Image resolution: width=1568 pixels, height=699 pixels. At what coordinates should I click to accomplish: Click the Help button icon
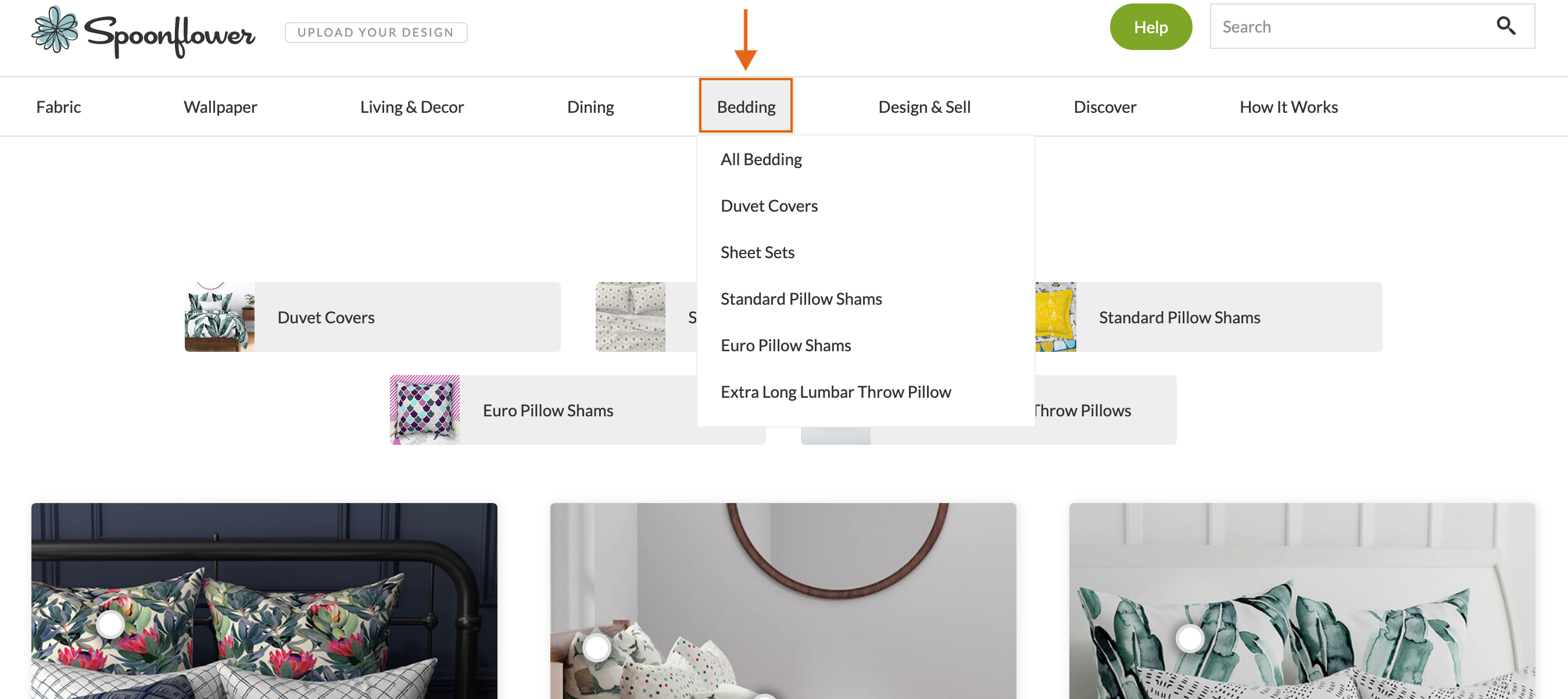(1151, 27)
